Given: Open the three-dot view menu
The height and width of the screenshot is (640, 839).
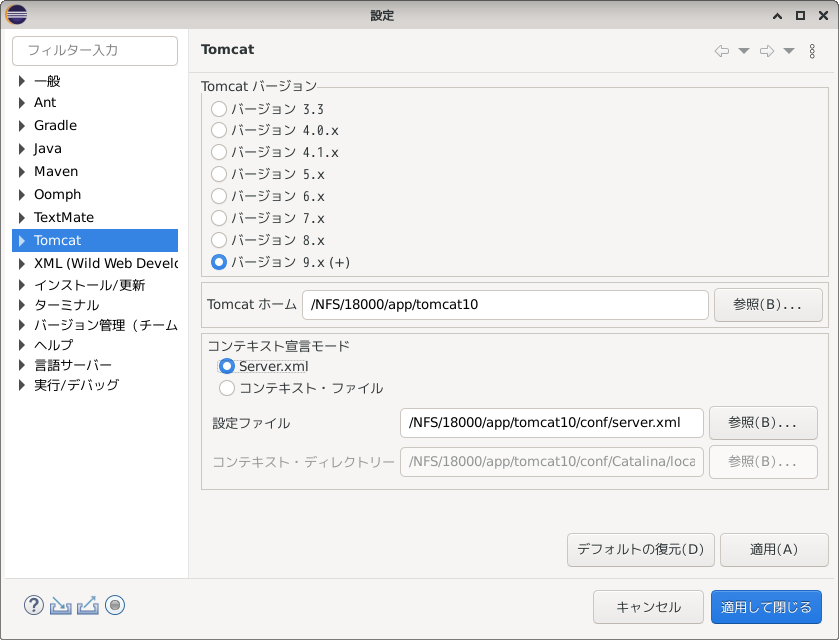Looking at the screenshot, I should coord(812,51).
